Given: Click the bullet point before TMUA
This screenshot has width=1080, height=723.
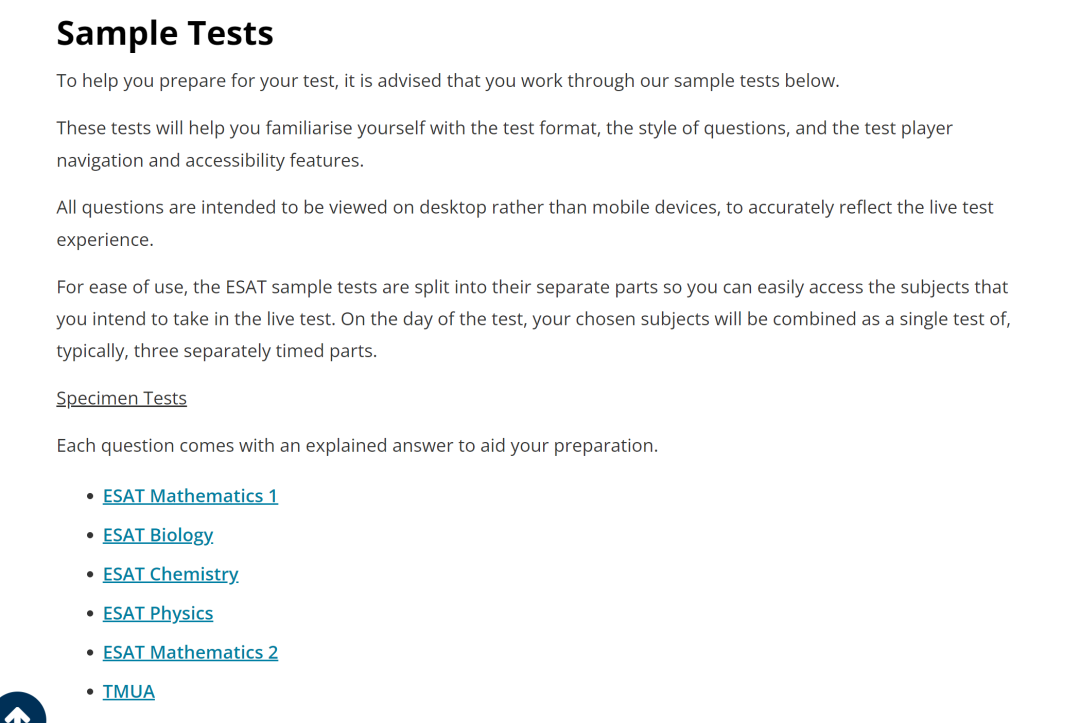Looking at the screenshot, I should (x=90, y=691).
